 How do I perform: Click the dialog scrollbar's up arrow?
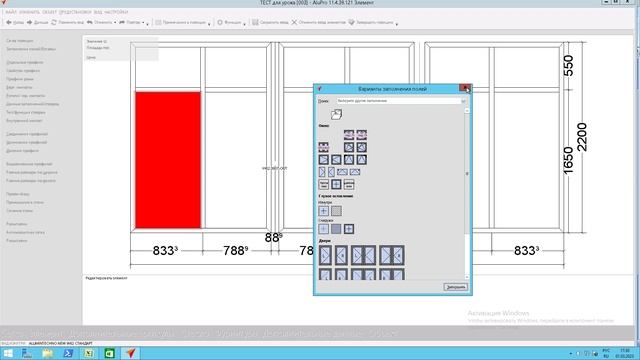point(467,111)
